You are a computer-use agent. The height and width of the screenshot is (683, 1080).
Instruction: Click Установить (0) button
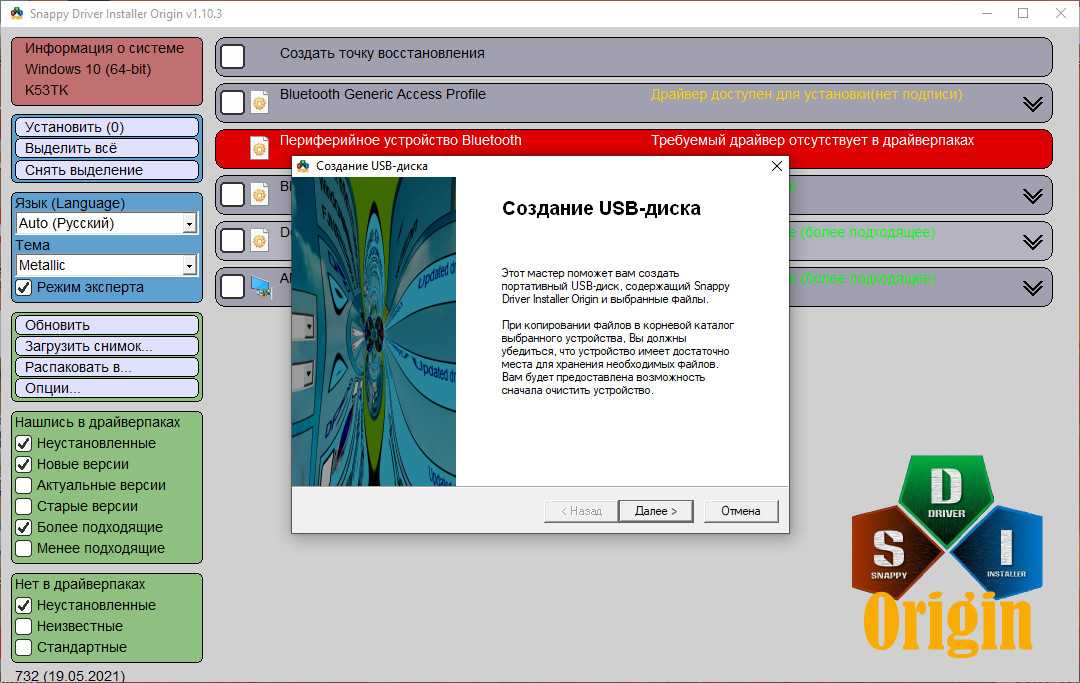point(107,127)
